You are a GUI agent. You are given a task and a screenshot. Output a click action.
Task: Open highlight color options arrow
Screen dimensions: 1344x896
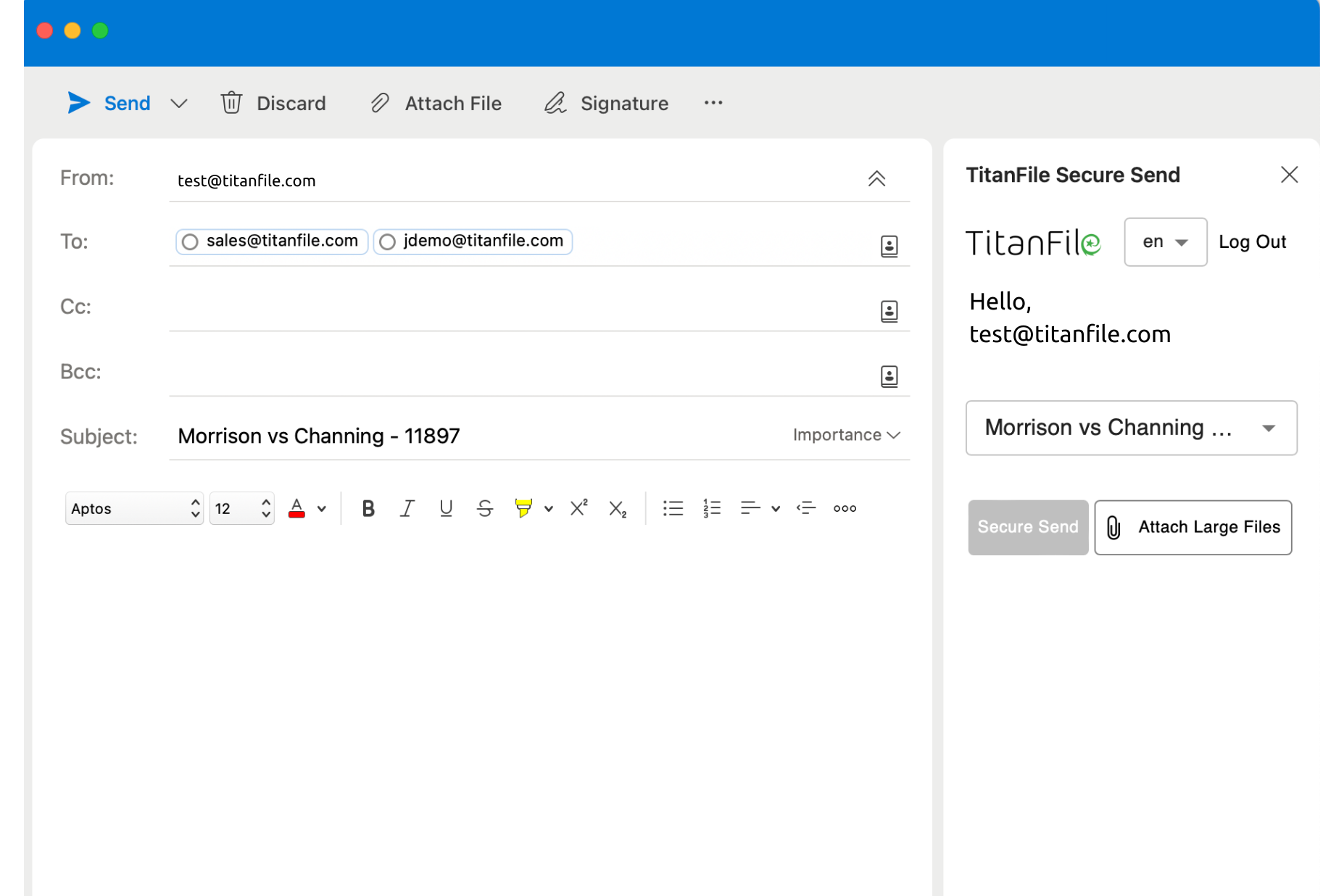549,509
